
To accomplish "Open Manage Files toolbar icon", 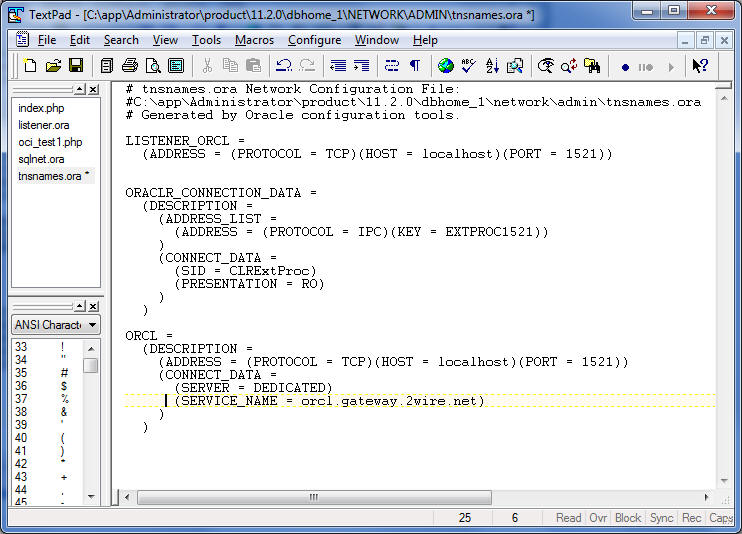I will [x=107, y=66].
